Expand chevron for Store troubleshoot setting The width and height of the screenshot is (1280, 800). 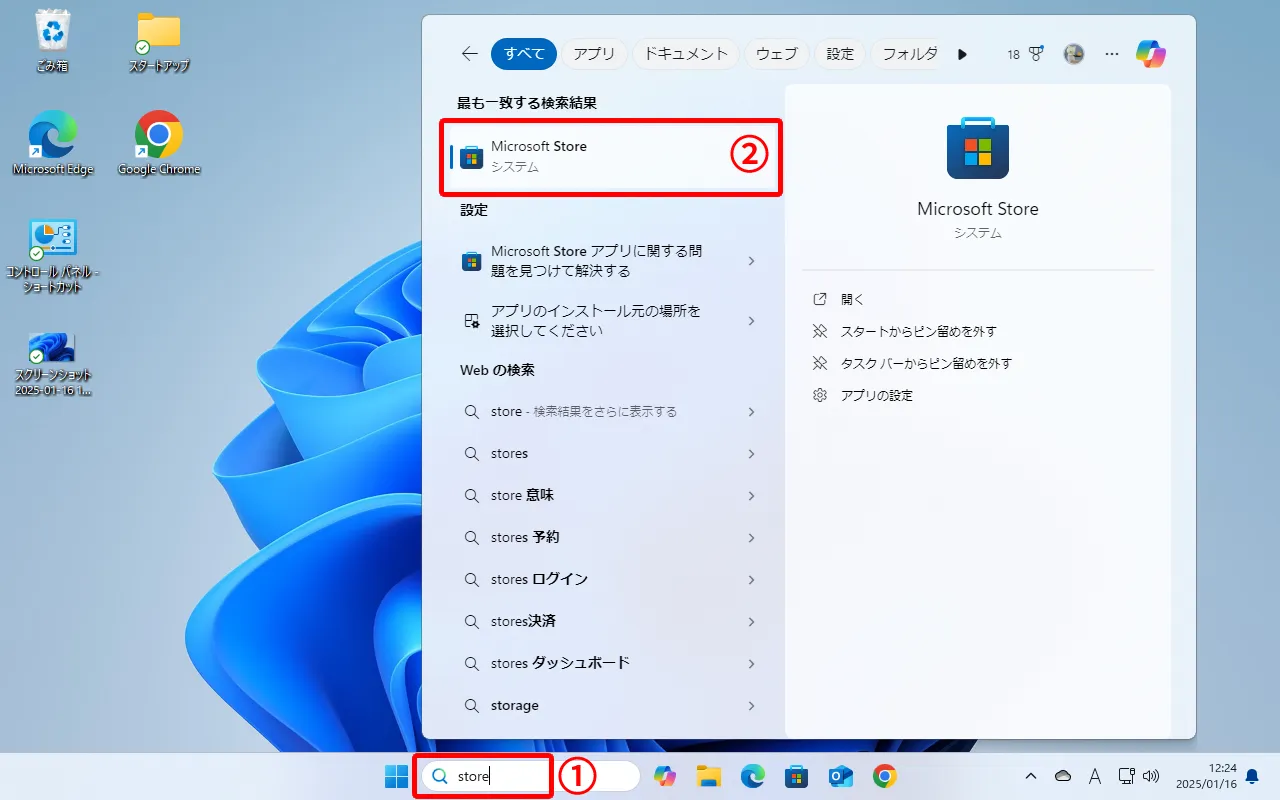pos(751,261)
